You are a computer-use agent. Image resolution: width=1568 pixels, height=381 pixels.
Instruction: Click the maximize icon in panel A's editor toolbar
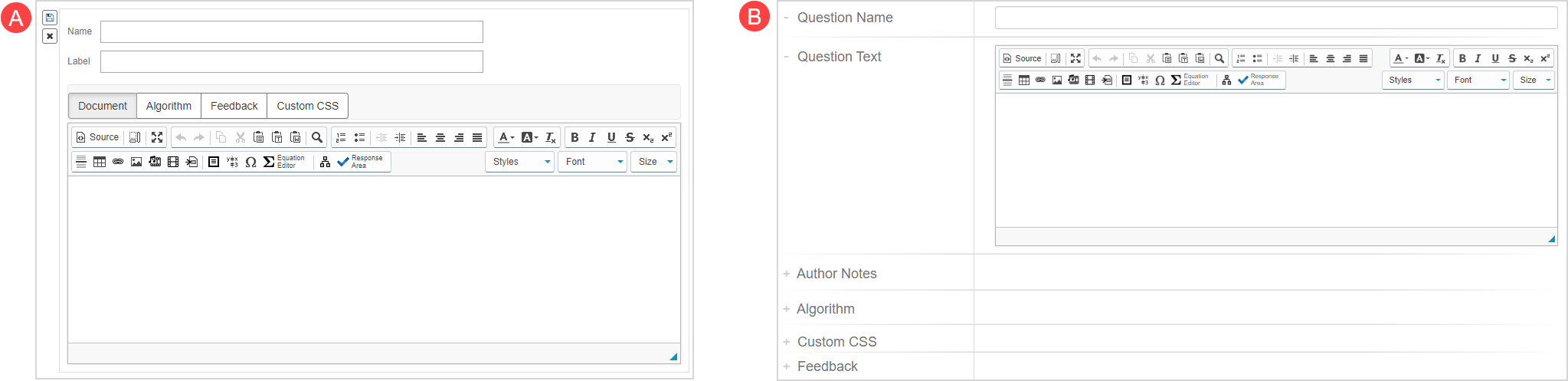click(x=157, y=137)
